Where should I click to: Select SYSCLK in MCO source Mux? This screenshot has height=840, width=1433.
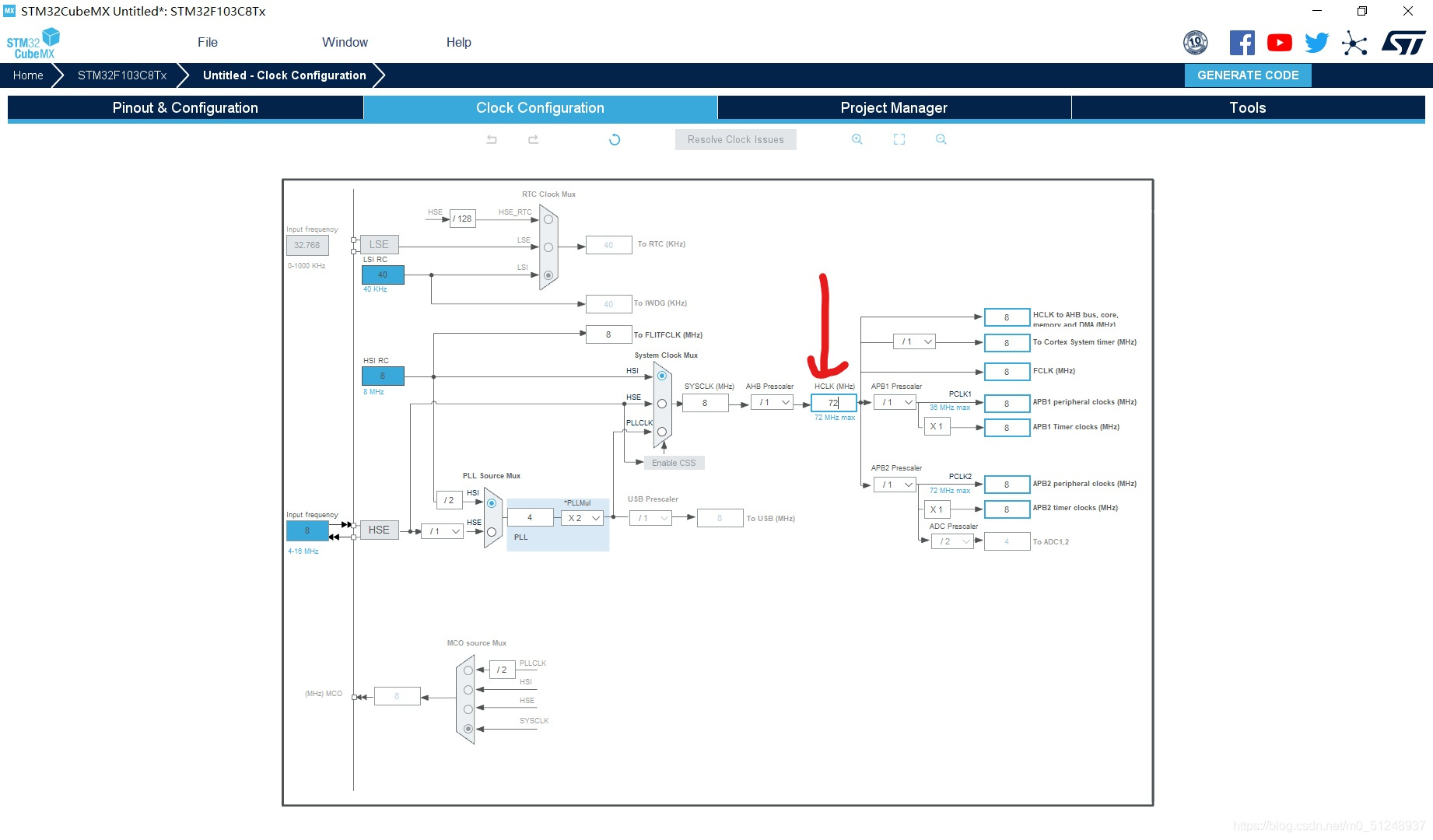click(468, 729)
